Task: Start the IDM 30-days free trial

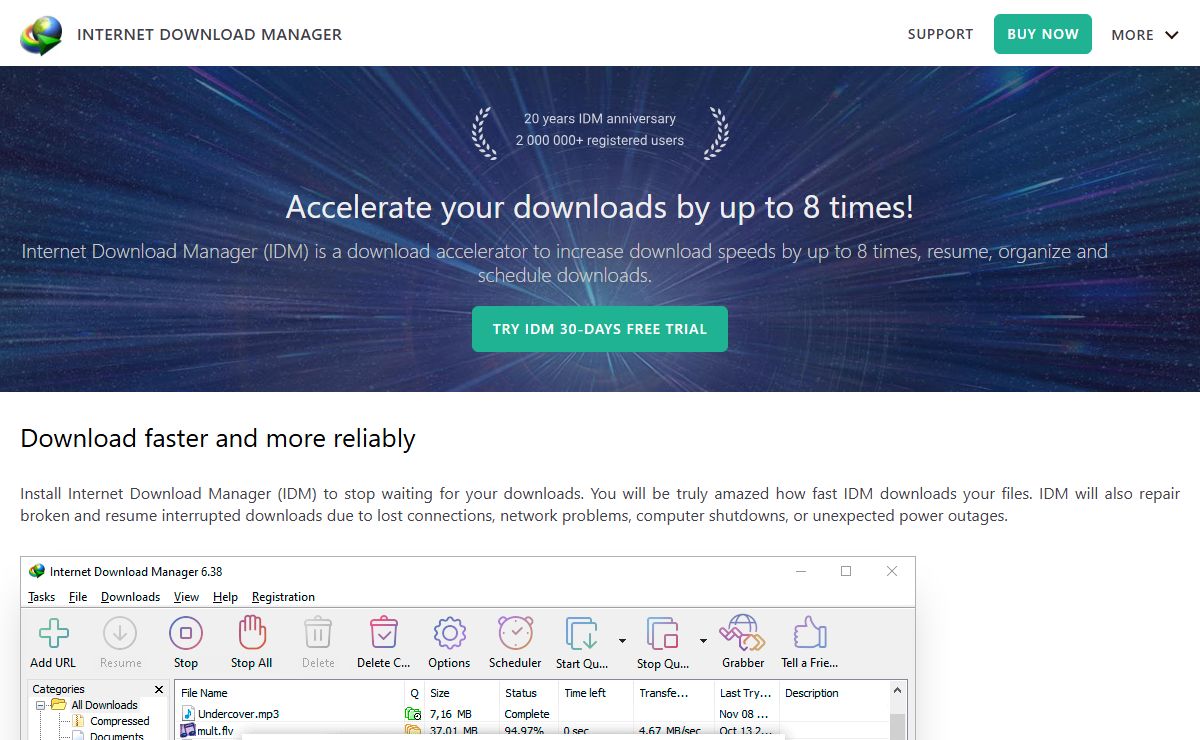Action: click(600, 329)
